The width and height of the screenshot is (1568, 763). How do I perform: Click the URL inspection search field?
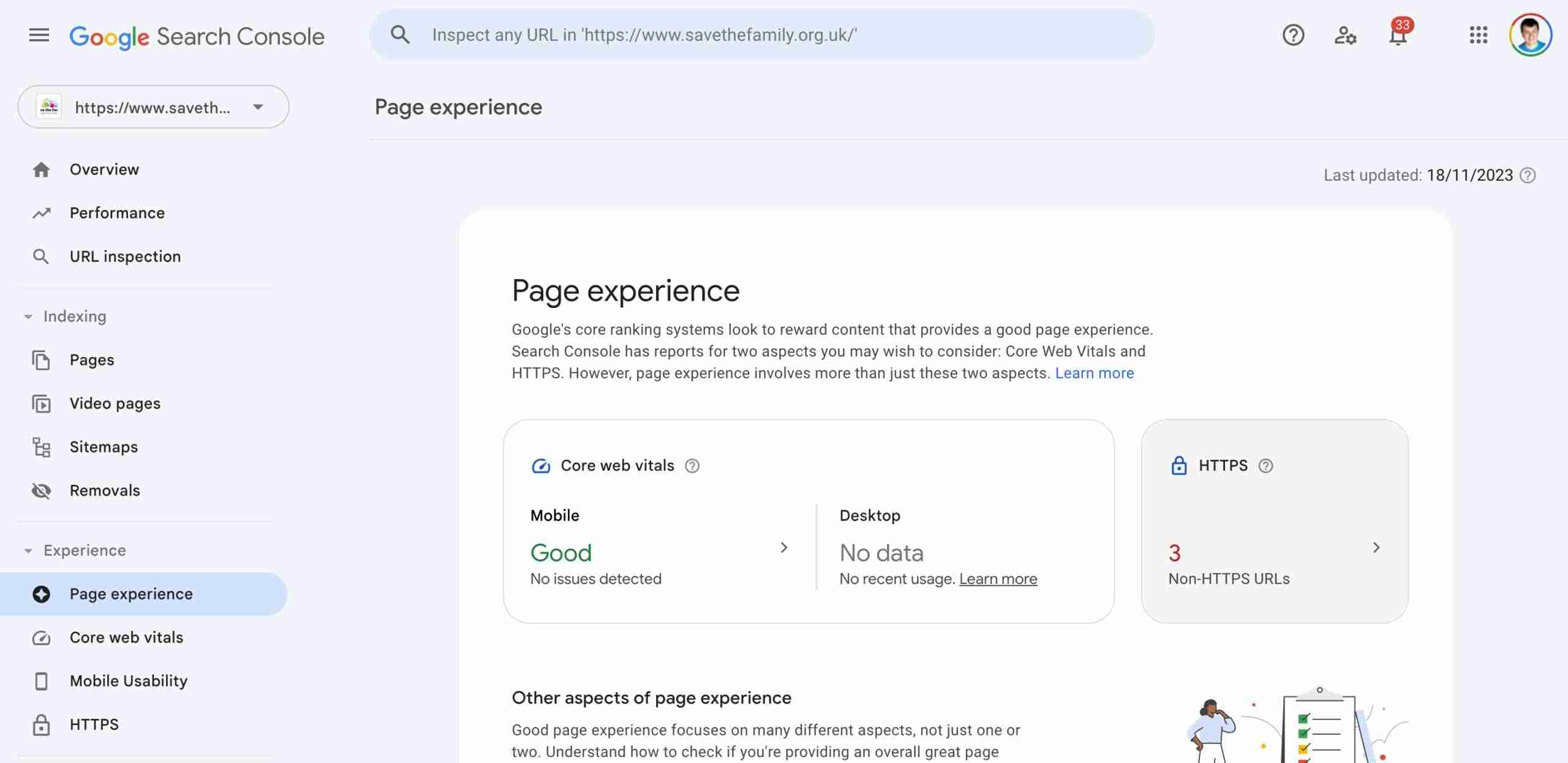pyautogui.click(x=759, y=35)
